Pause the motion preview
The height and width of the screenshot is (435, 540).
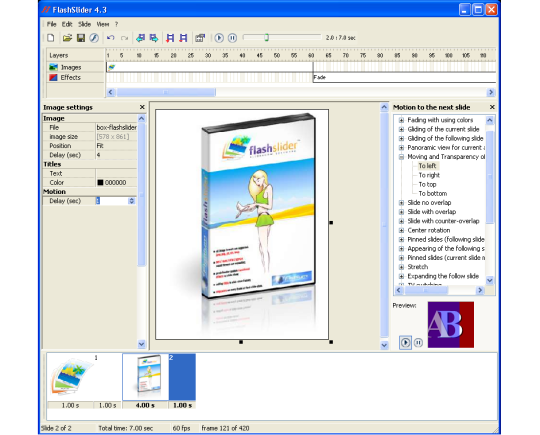(x=418, y=342)
